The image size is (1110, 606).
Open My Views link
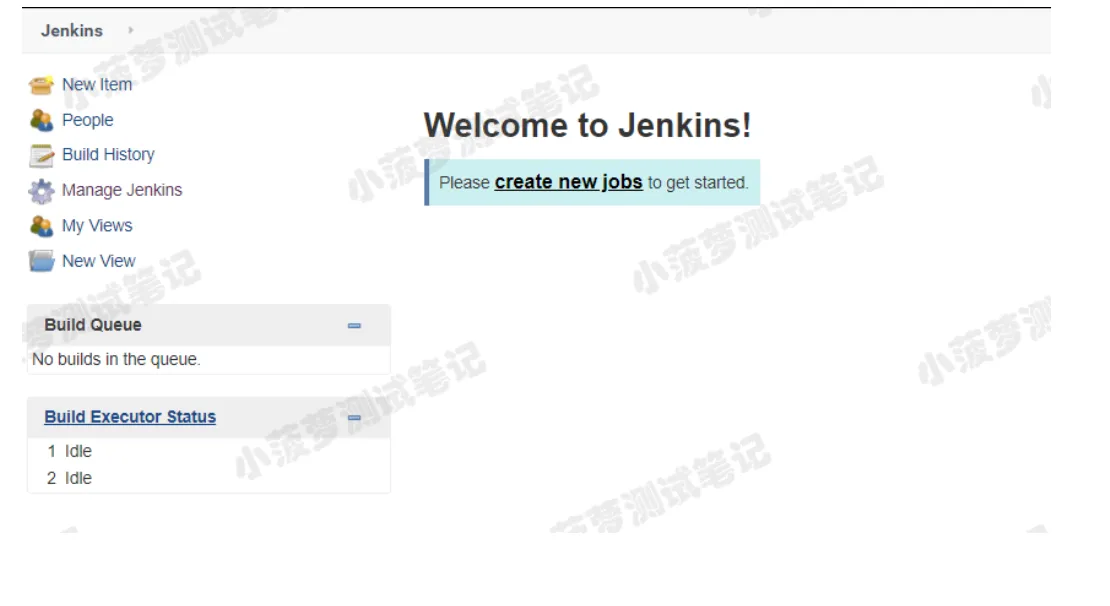(x=97, y=226)
